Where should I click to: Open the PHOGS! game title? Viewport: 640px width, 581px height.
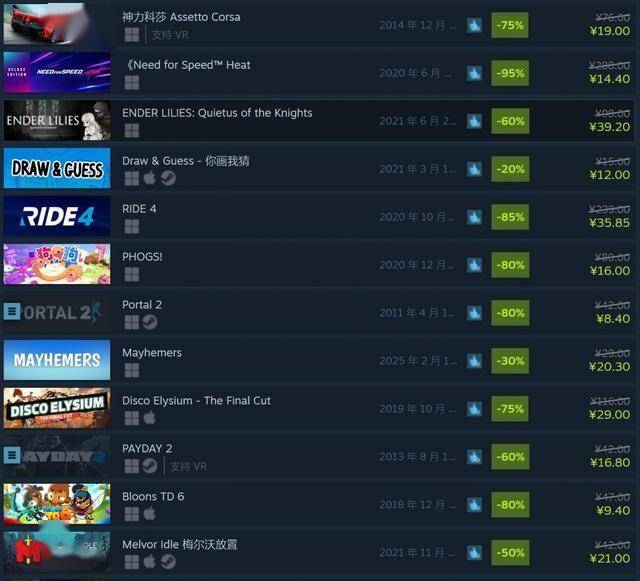point(142,256)
